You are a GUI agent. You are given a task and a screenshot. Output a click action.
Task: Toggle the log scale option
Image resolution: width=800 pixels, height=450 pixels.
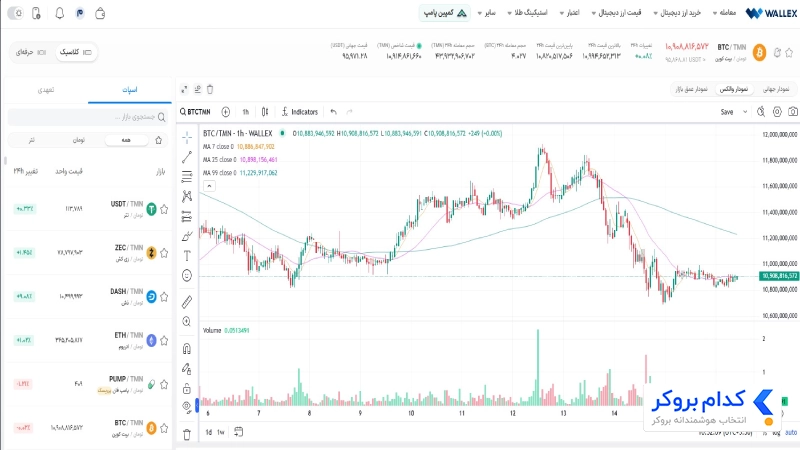(776, 433)
